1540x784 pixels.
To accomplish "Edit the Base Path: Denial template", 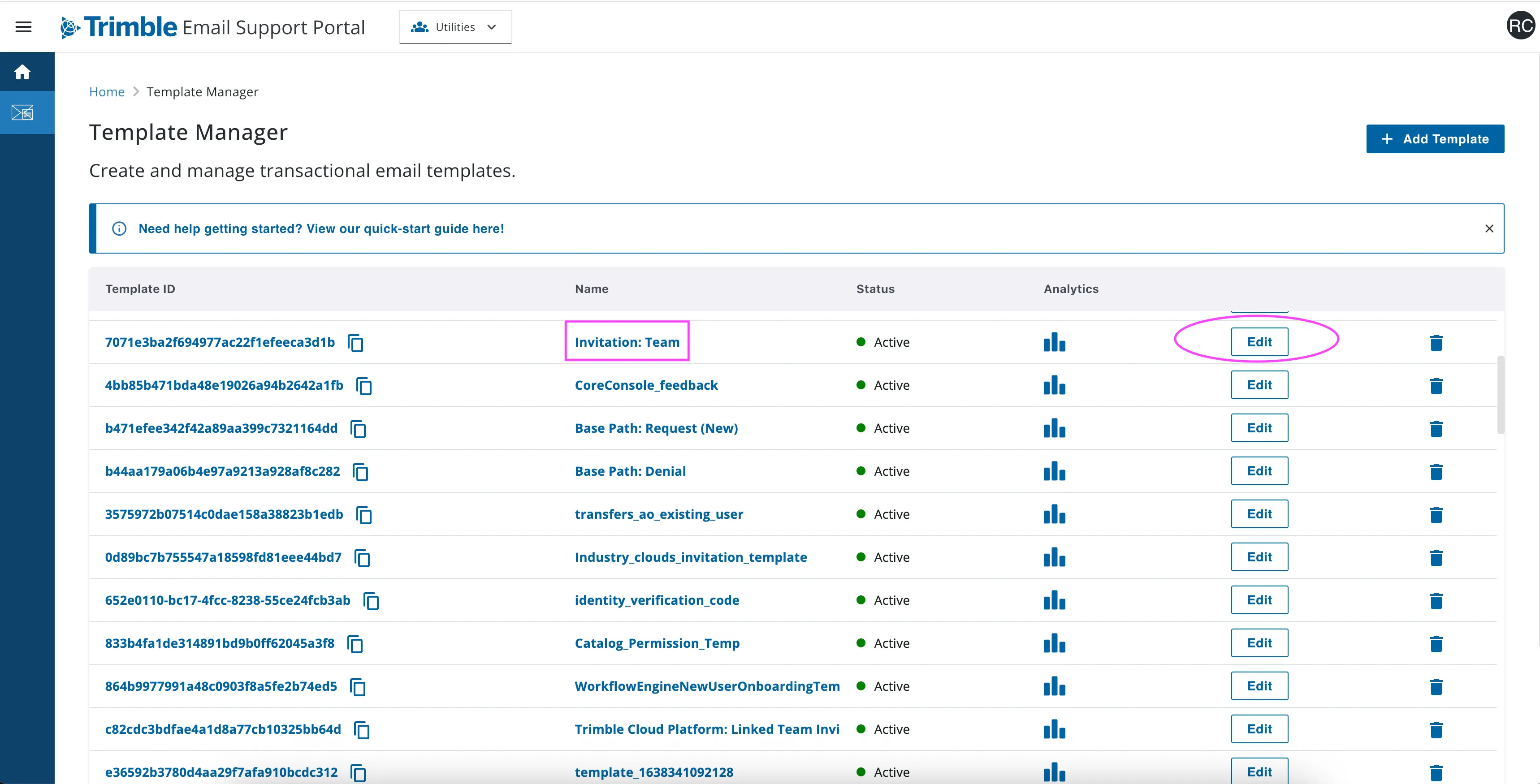I will (x=1259, y=471).
